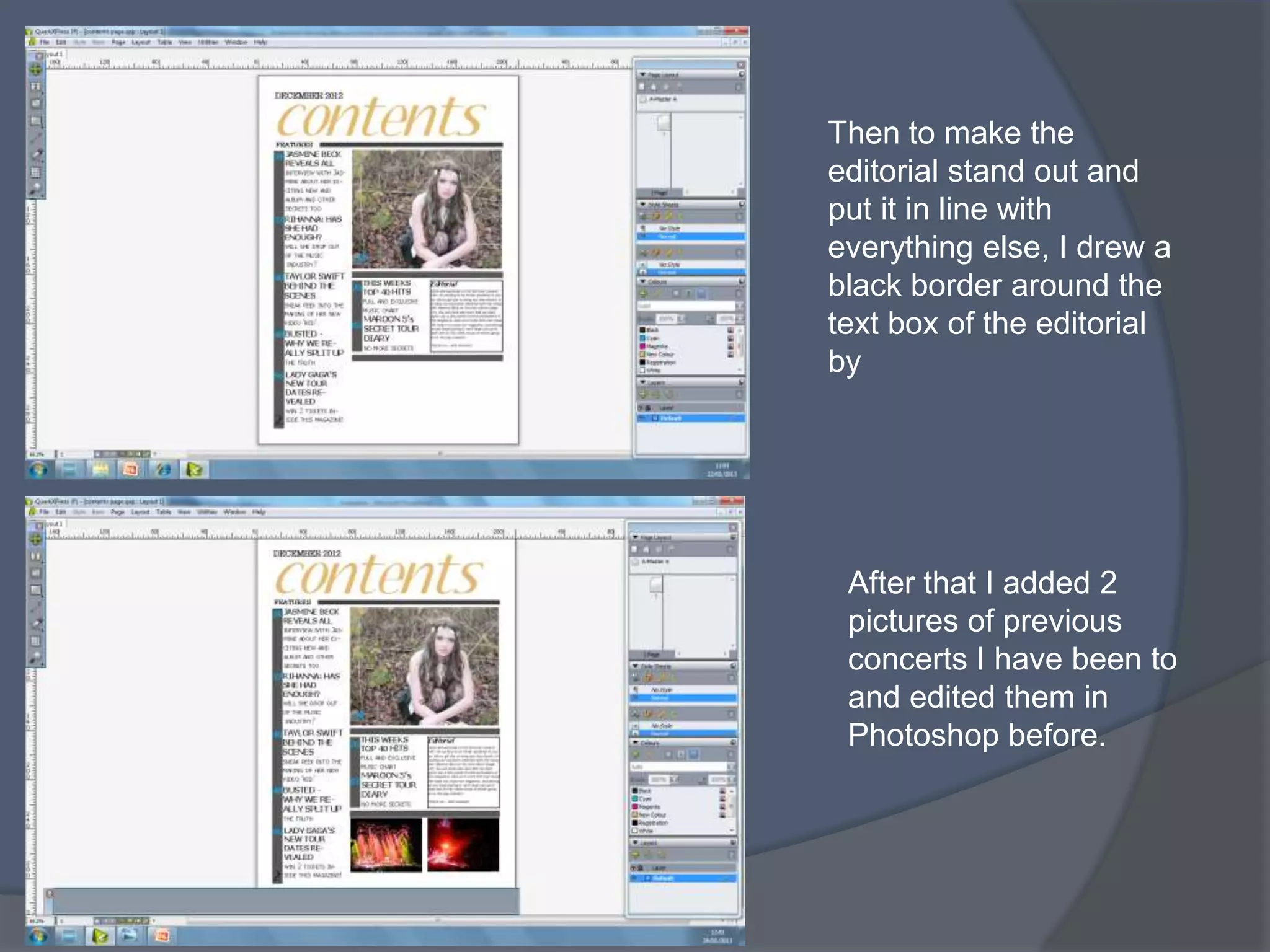Select the Item tool in top screenshot

pos(37,70)
